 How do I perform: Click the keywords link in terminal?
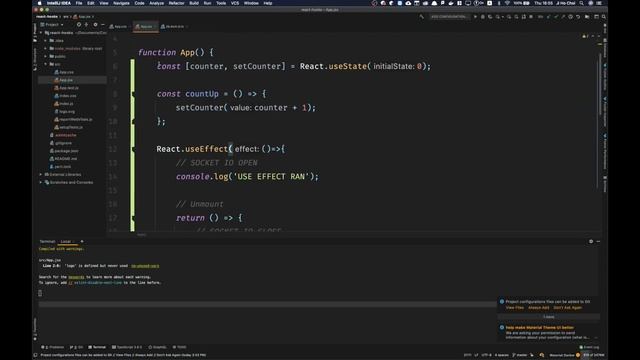(76, 277)
